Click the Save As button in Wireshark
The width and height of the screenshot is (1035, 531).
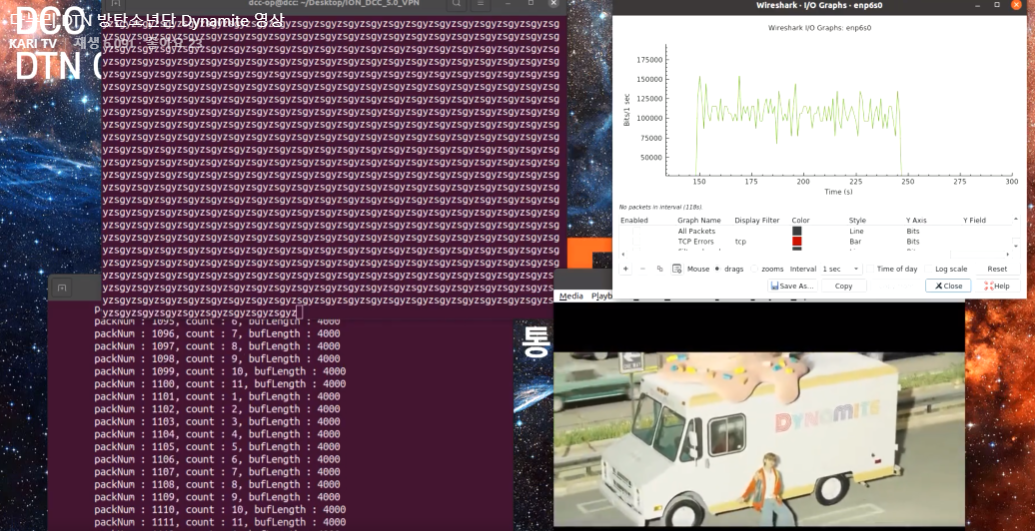792,286
